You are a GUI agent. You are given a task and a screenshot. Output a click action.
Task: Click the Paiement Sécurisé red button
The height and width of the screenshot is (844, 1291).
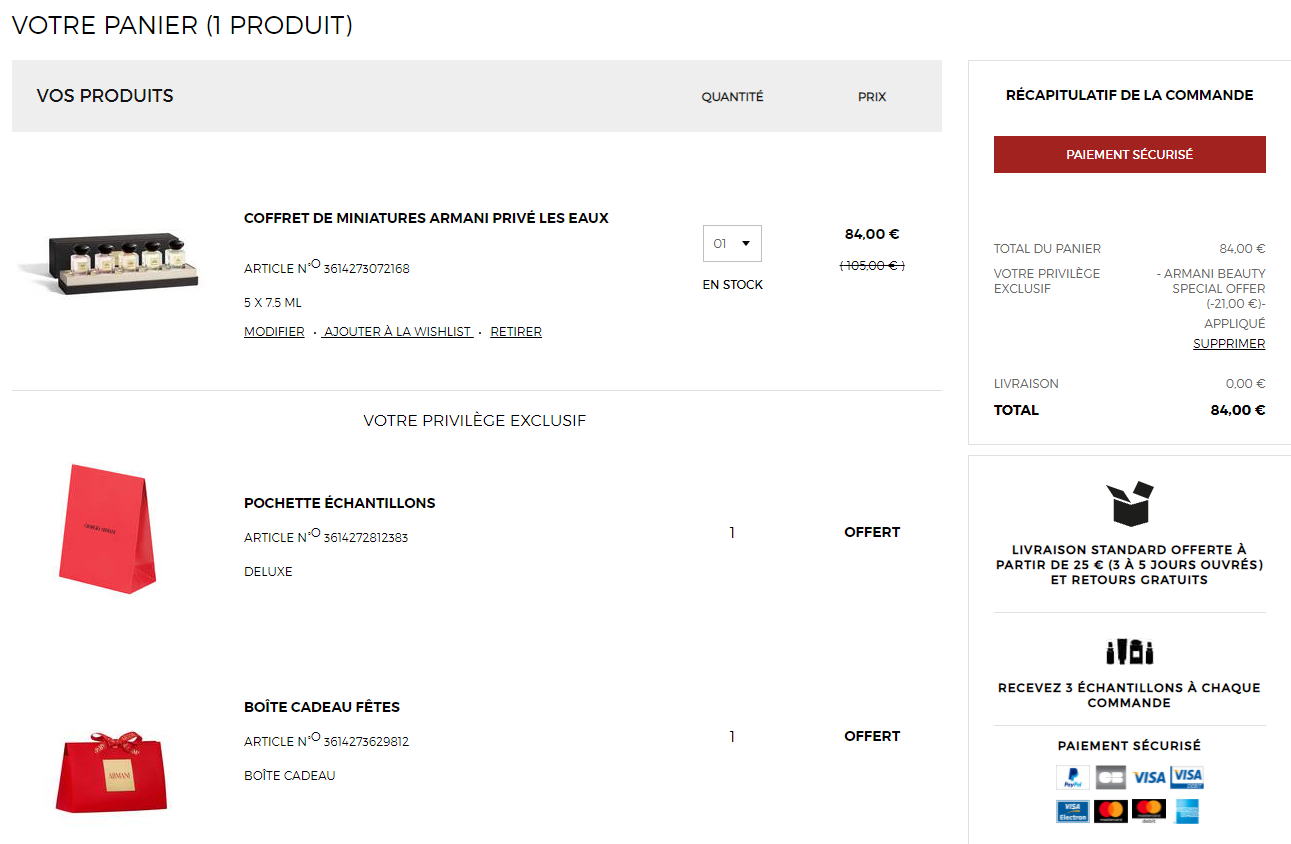[x=1129, y=155]
